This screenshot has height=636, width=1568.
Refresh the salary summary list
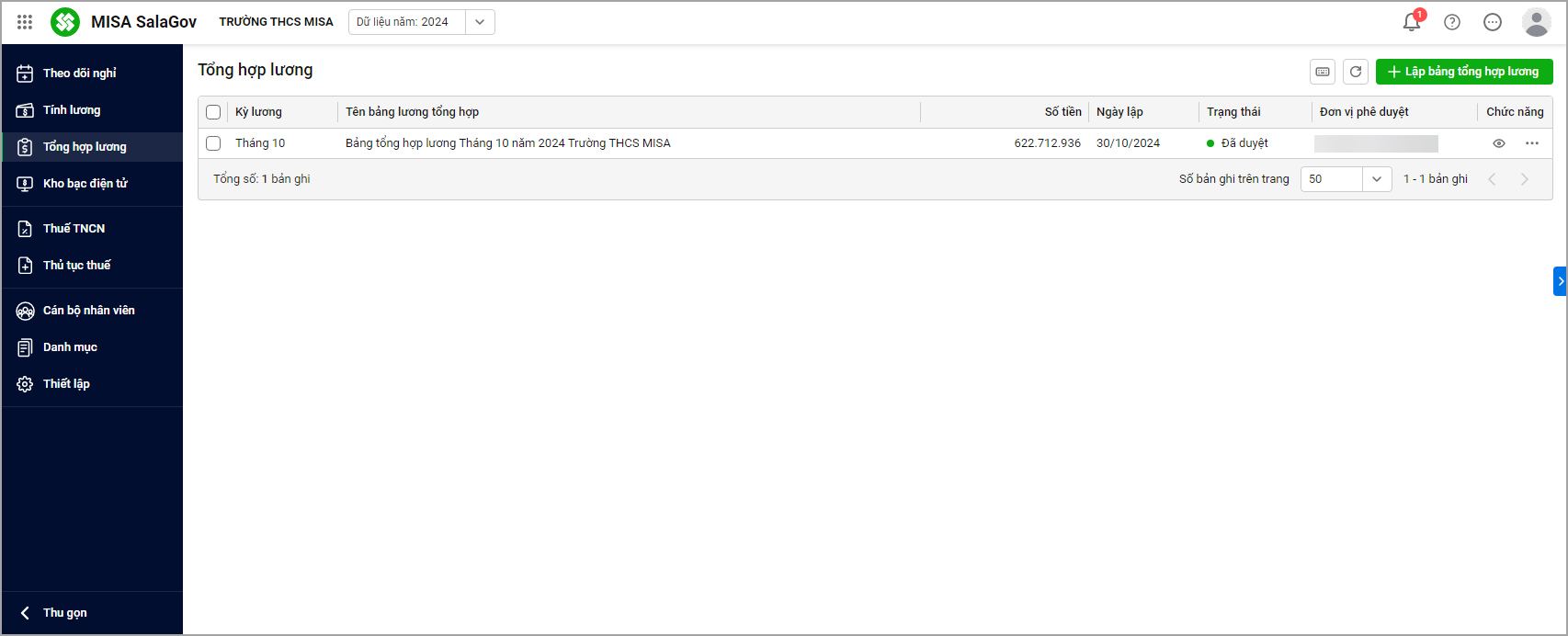[x=1356, y=72]
